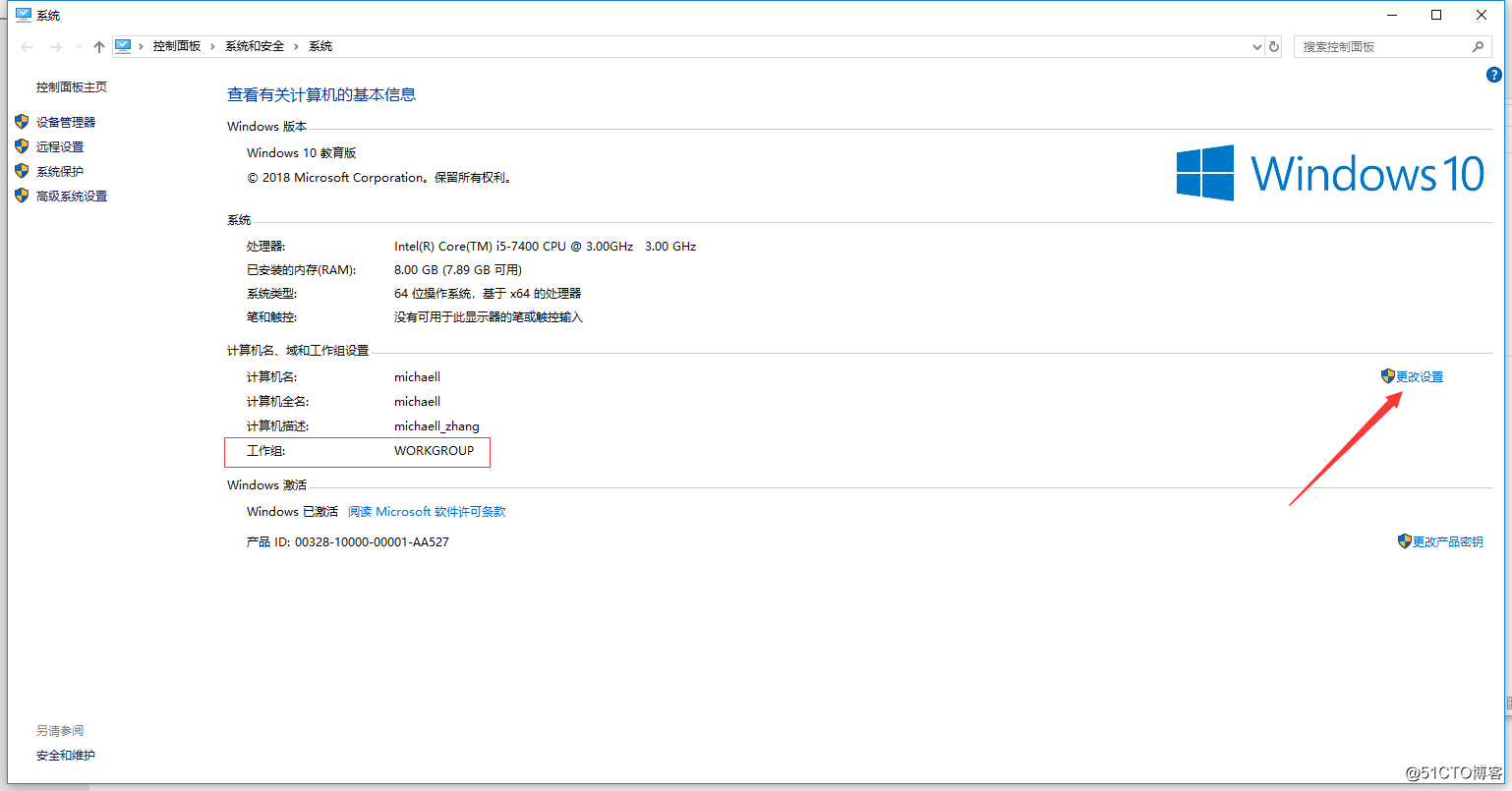The height and width of the screenshot is (791, 1512).
Task: Click the shield icon next to 远程设置
Action: (x=22, y=146)
